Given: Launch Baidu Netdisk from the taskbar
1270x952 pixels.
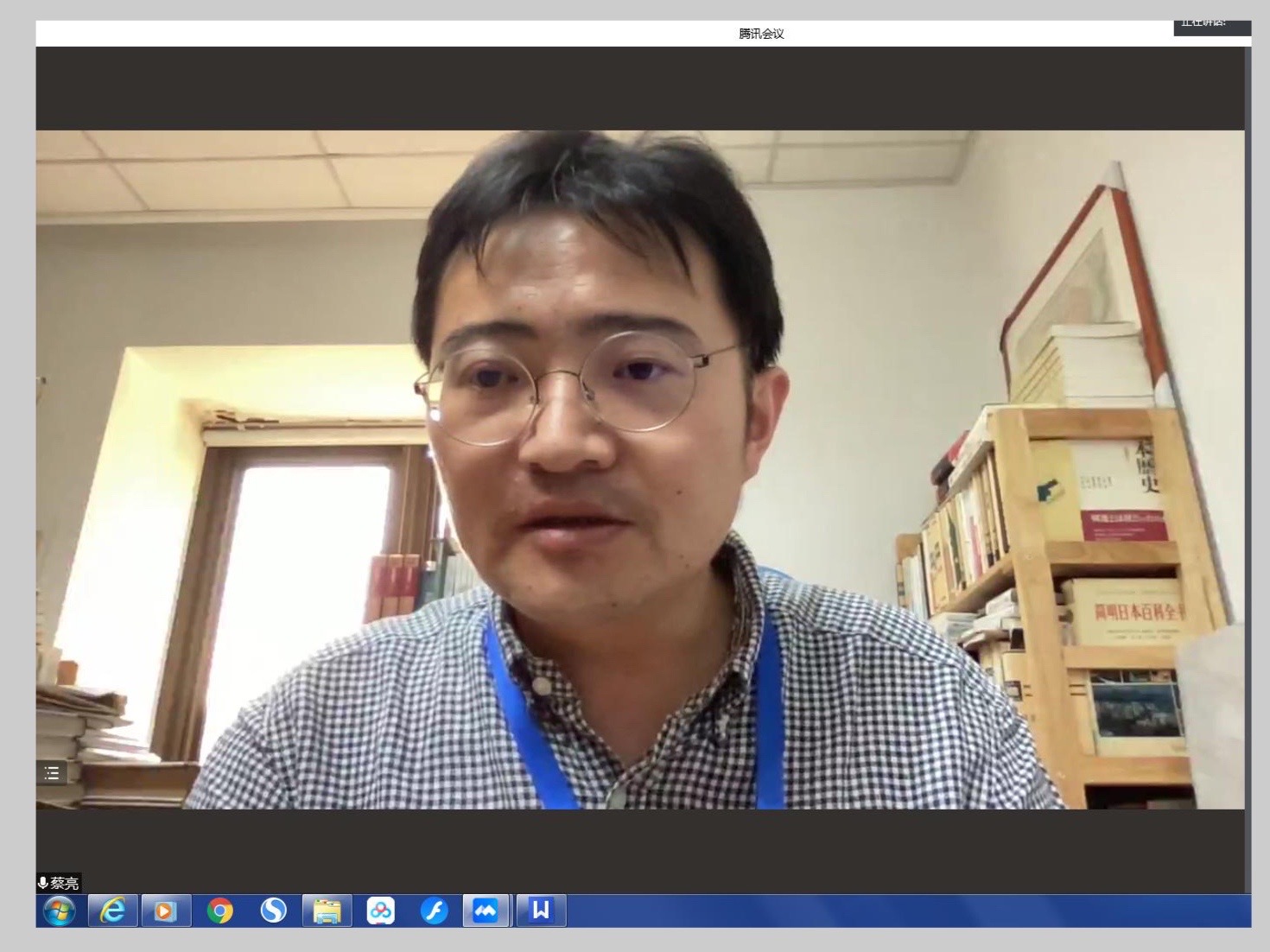Looking at the screenshot, I should [381, 911].
